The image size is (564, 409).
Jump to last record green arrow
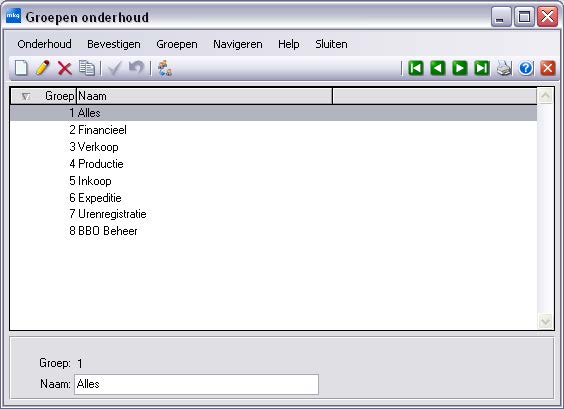point(482,68)
